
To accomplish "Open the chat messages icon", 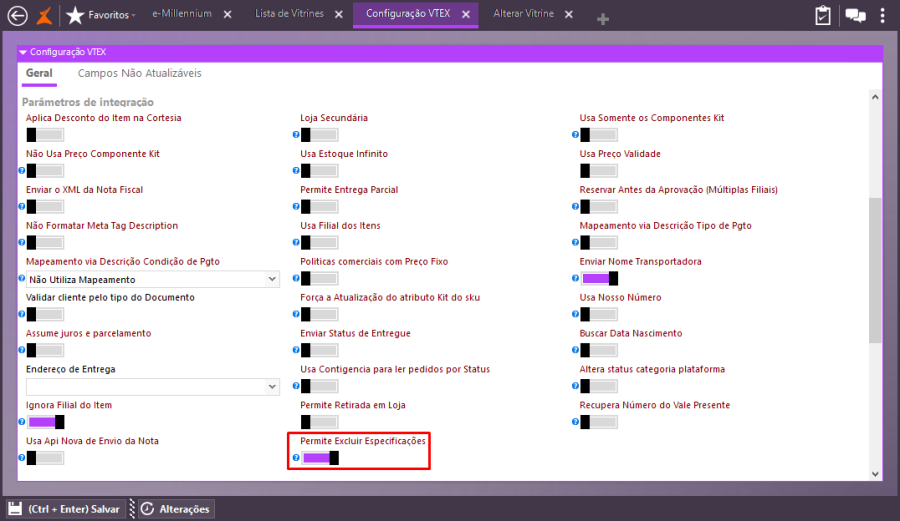I will click(x=855, y=15).
